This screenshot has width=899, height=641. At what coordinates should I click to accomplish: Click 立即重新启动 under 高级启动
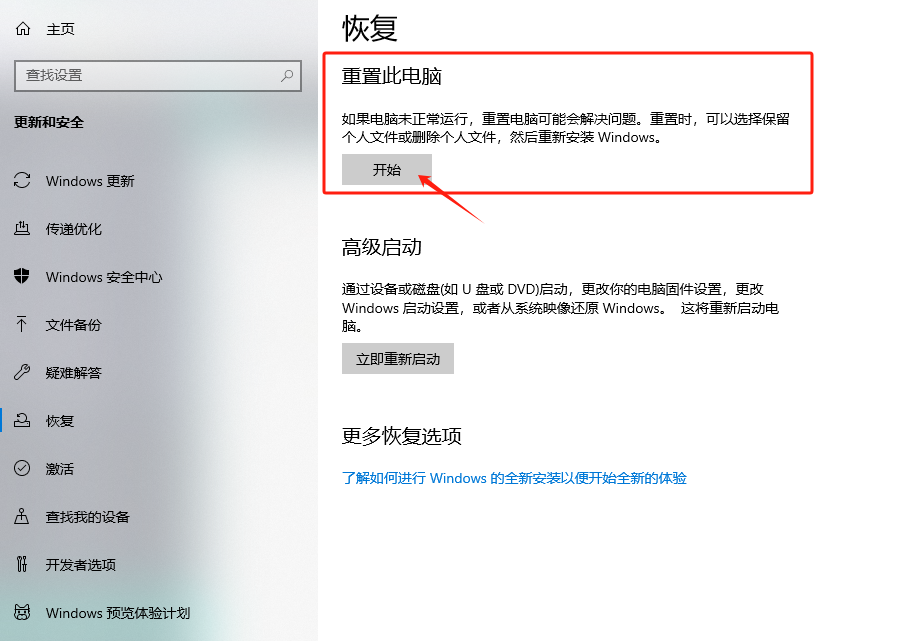click(x=396, y=358)
